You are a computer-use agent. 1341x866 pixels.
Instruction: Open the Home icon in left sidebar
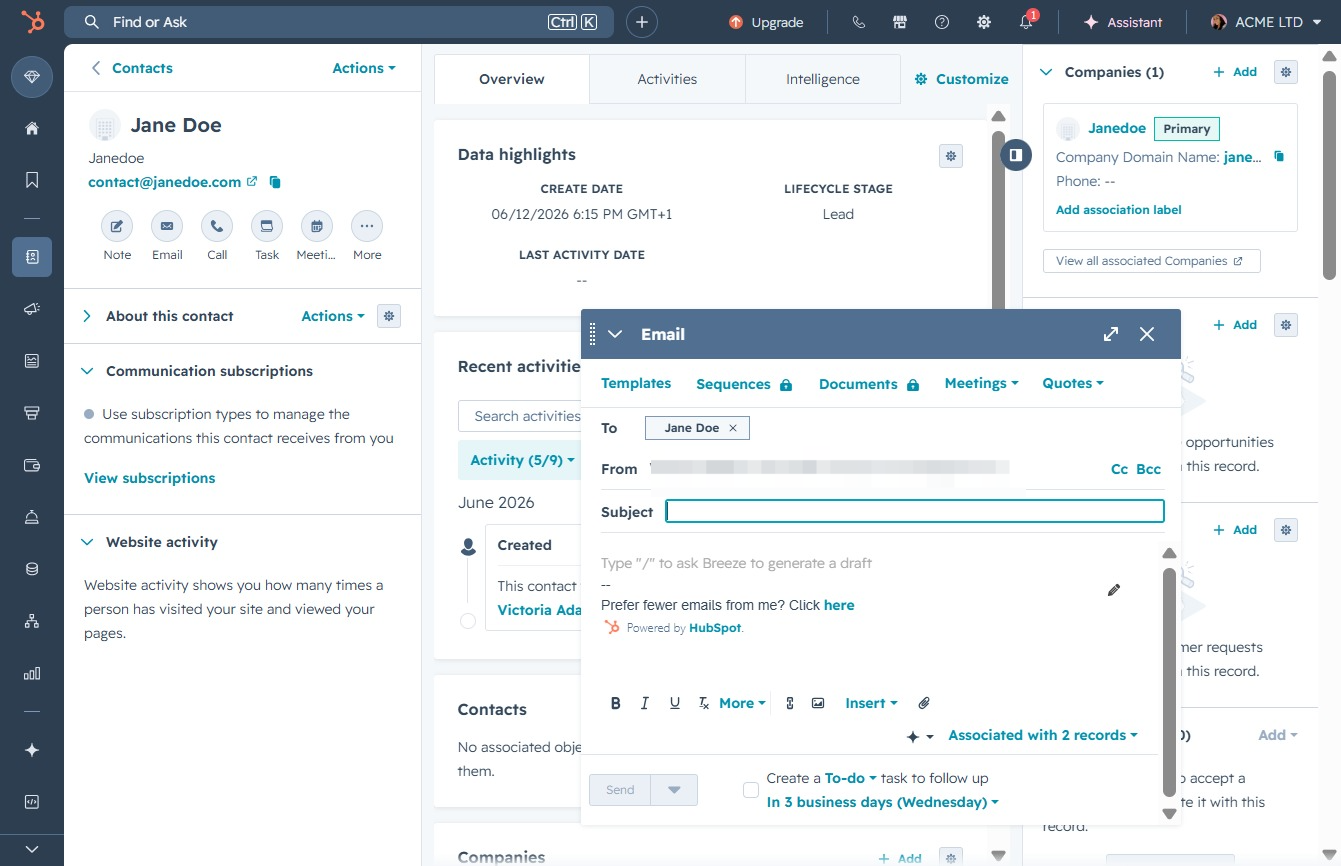pyautogui.click(x=32, y=128)
